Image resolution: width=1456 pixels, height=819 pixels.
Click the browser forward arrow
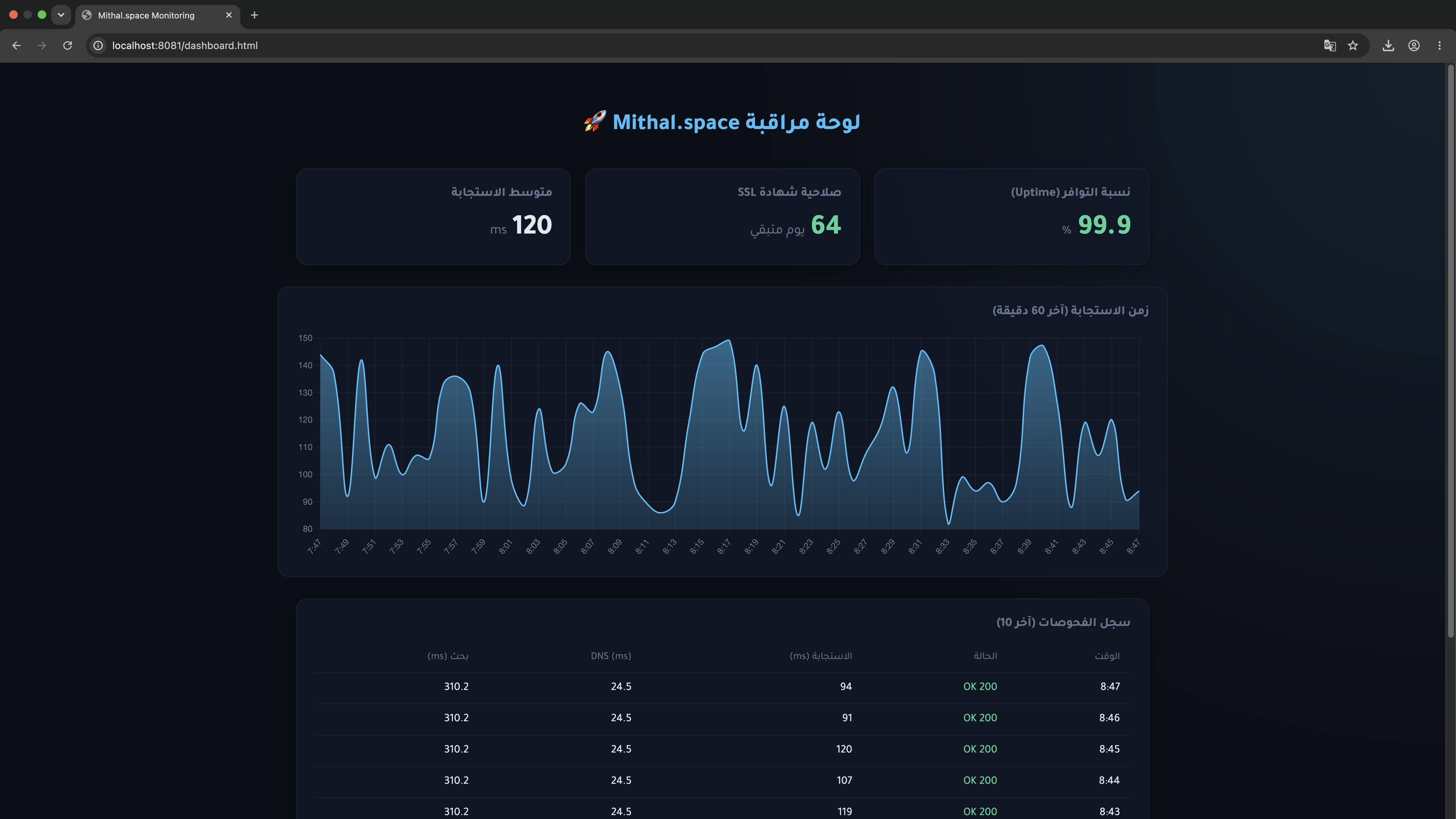pos(42,46)
